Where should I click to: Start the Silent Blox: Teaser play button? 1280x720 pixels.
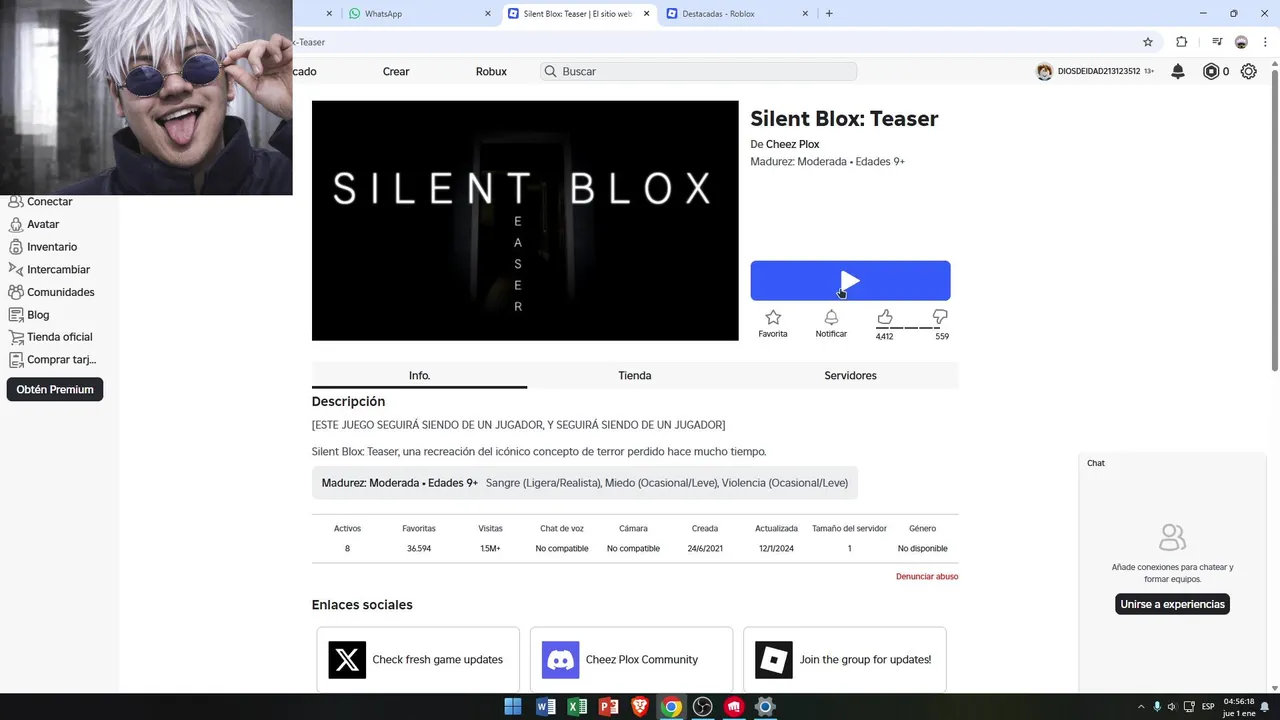[x=850, y=281]
